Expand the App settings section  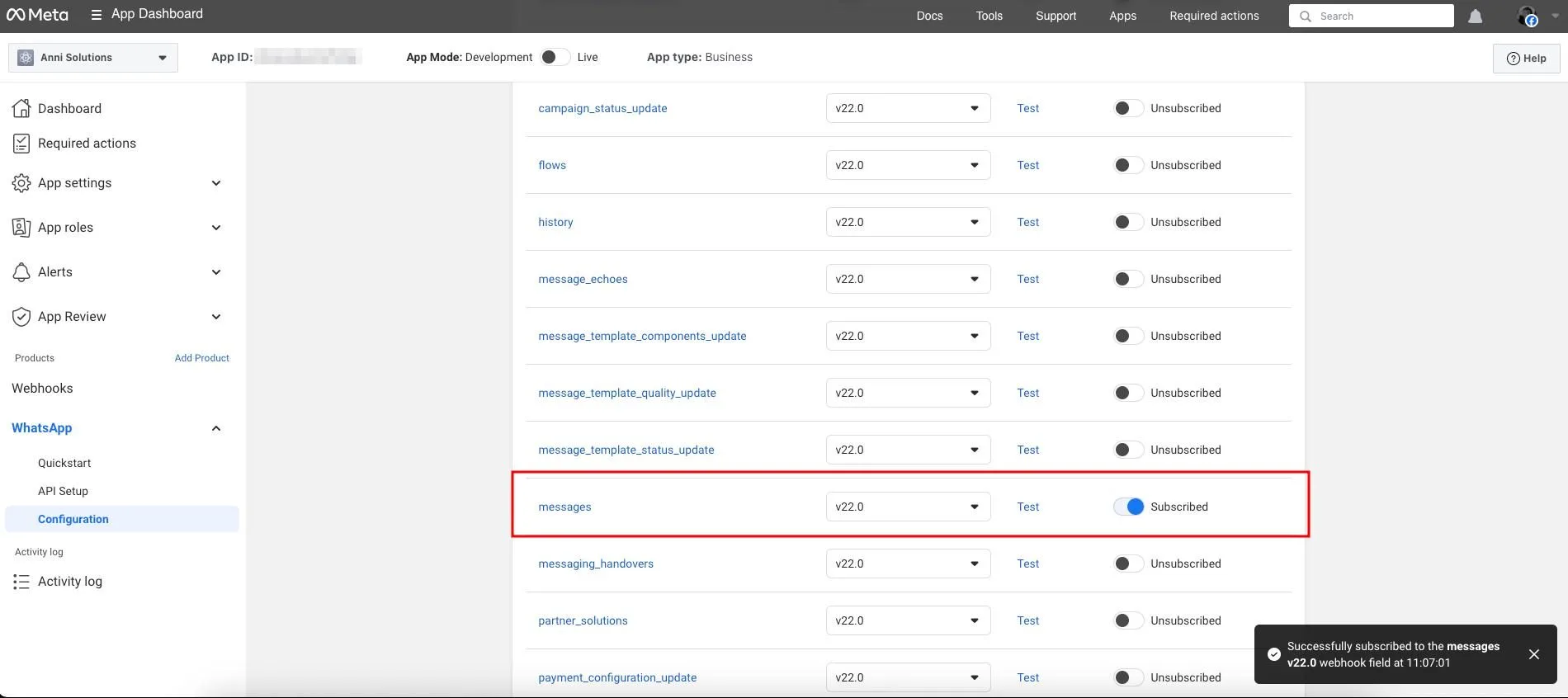(x=216, y=183)
